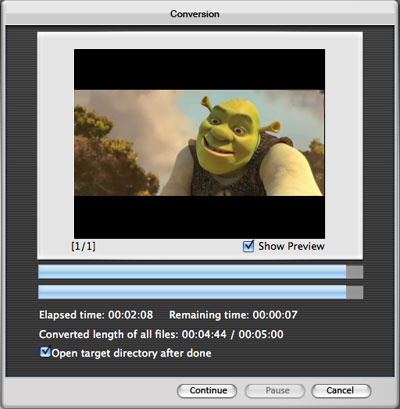The image size is (400, 409).
Task: Click the greyed-out Pause button
Action: coord(275,391)
